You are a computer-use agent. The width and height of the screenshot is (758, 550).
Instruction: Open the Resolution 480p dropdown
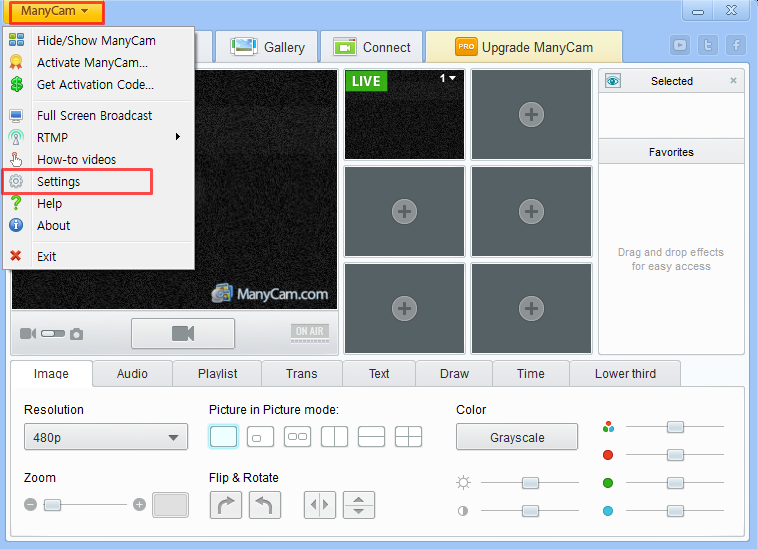(x=106, y=437)
